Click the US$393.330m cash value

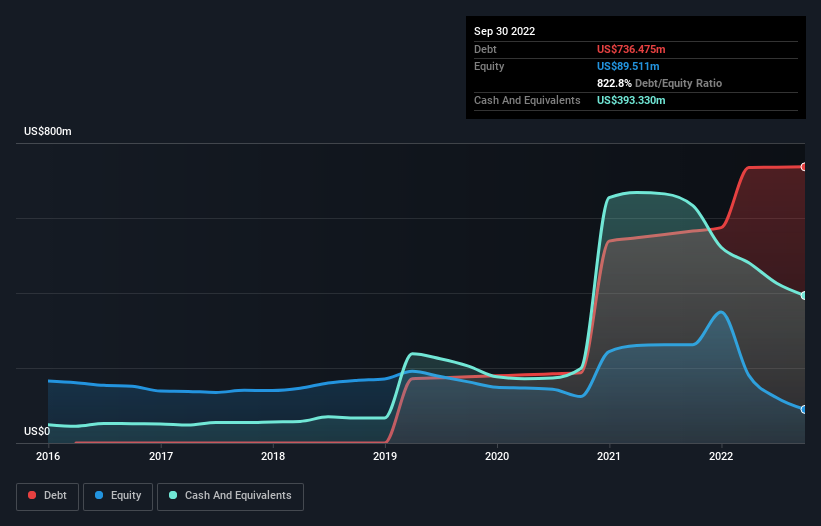point(631,100)
